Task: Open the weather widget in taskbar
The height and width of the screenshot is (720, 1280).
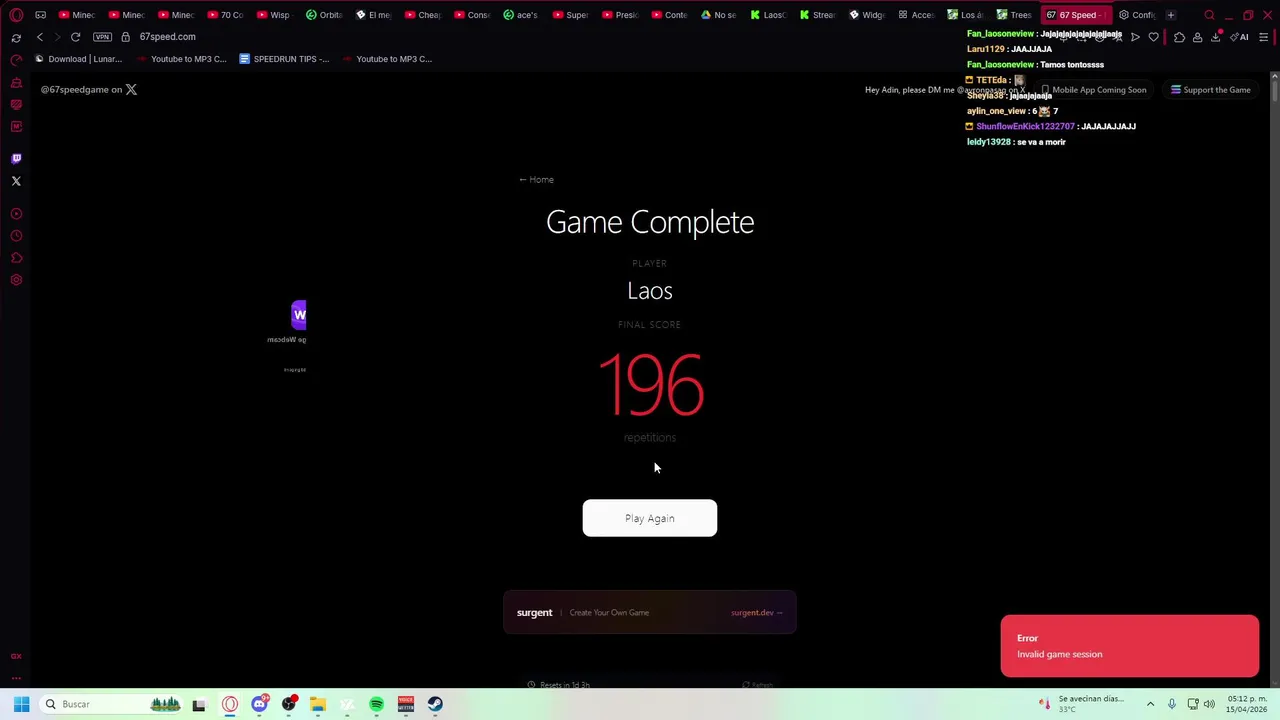Action: coord(1081,704)
